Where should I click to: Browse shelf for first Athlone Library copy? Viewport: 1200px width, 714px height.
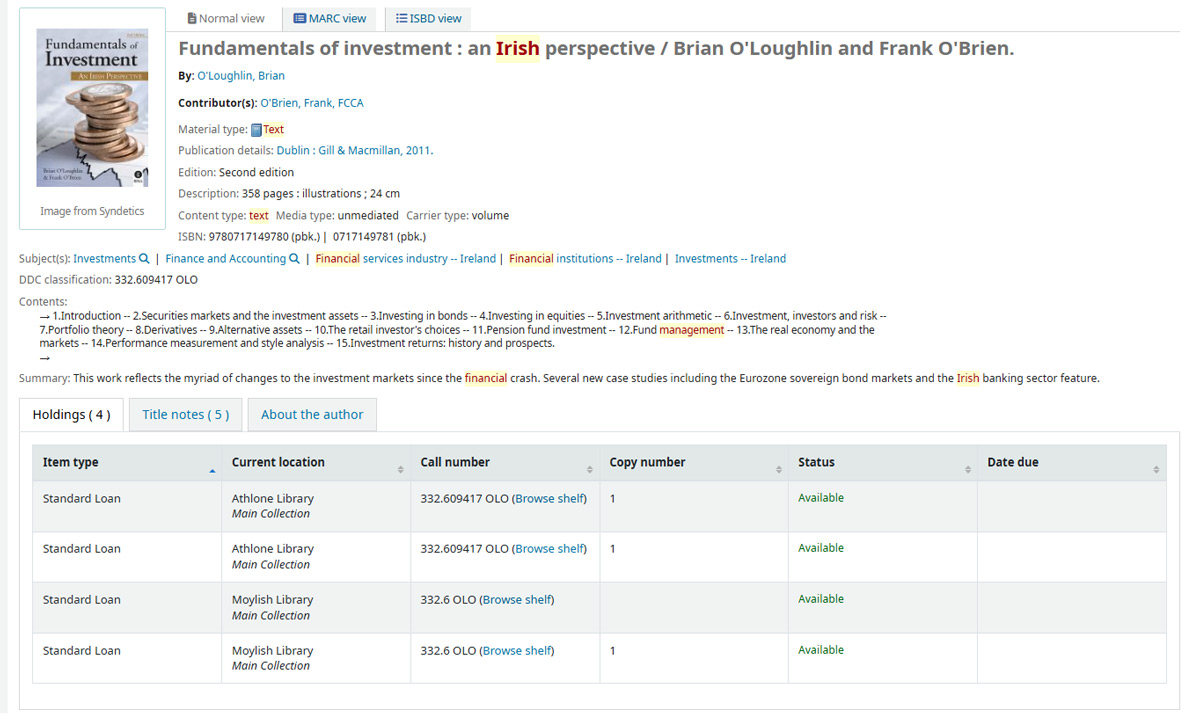[x=550, y=499]
